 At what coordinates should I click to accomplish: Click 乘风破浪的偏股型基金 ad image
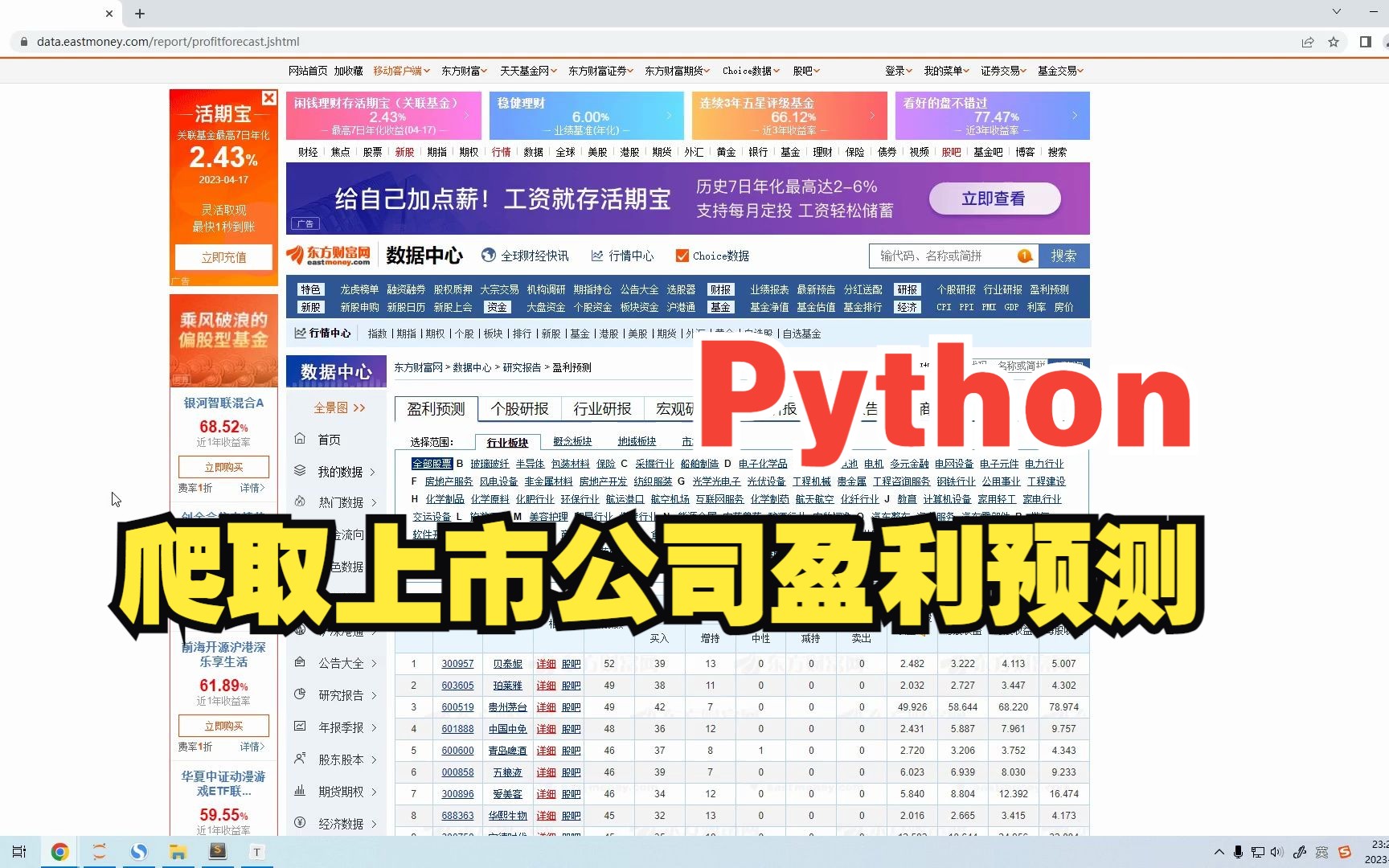point(223,340)
